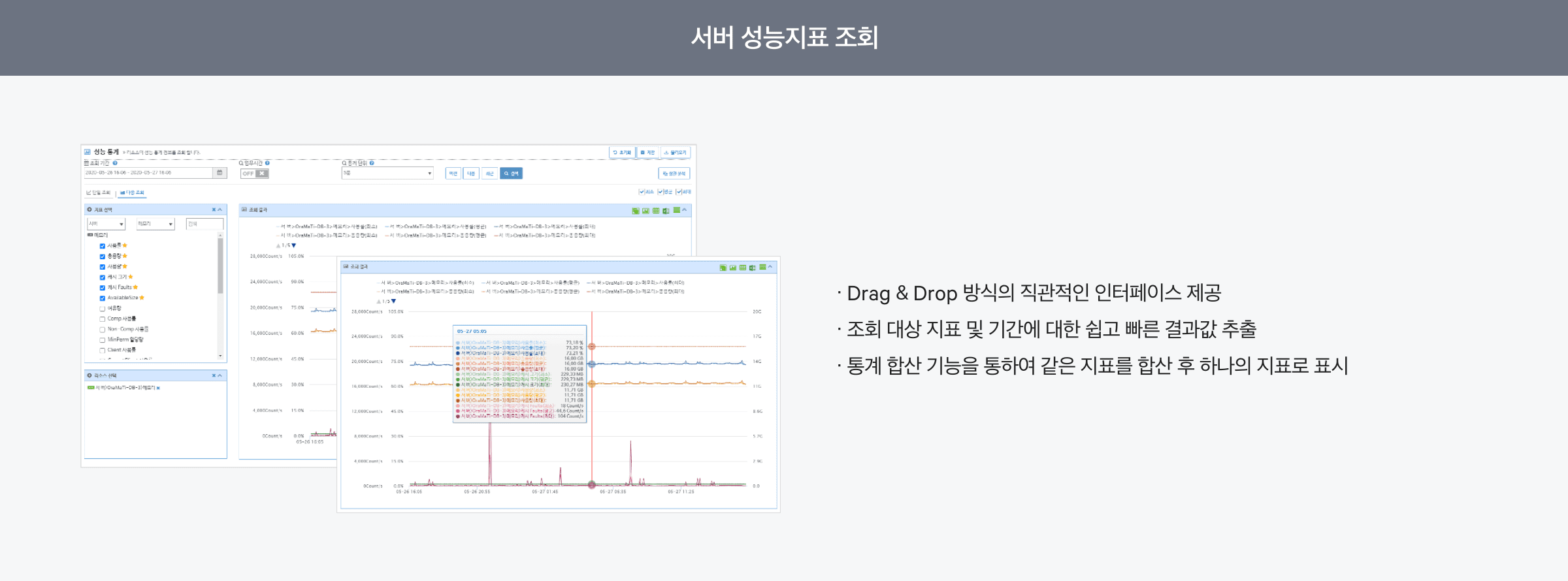Click the 초기화 reset button

[x=622, y=152]
